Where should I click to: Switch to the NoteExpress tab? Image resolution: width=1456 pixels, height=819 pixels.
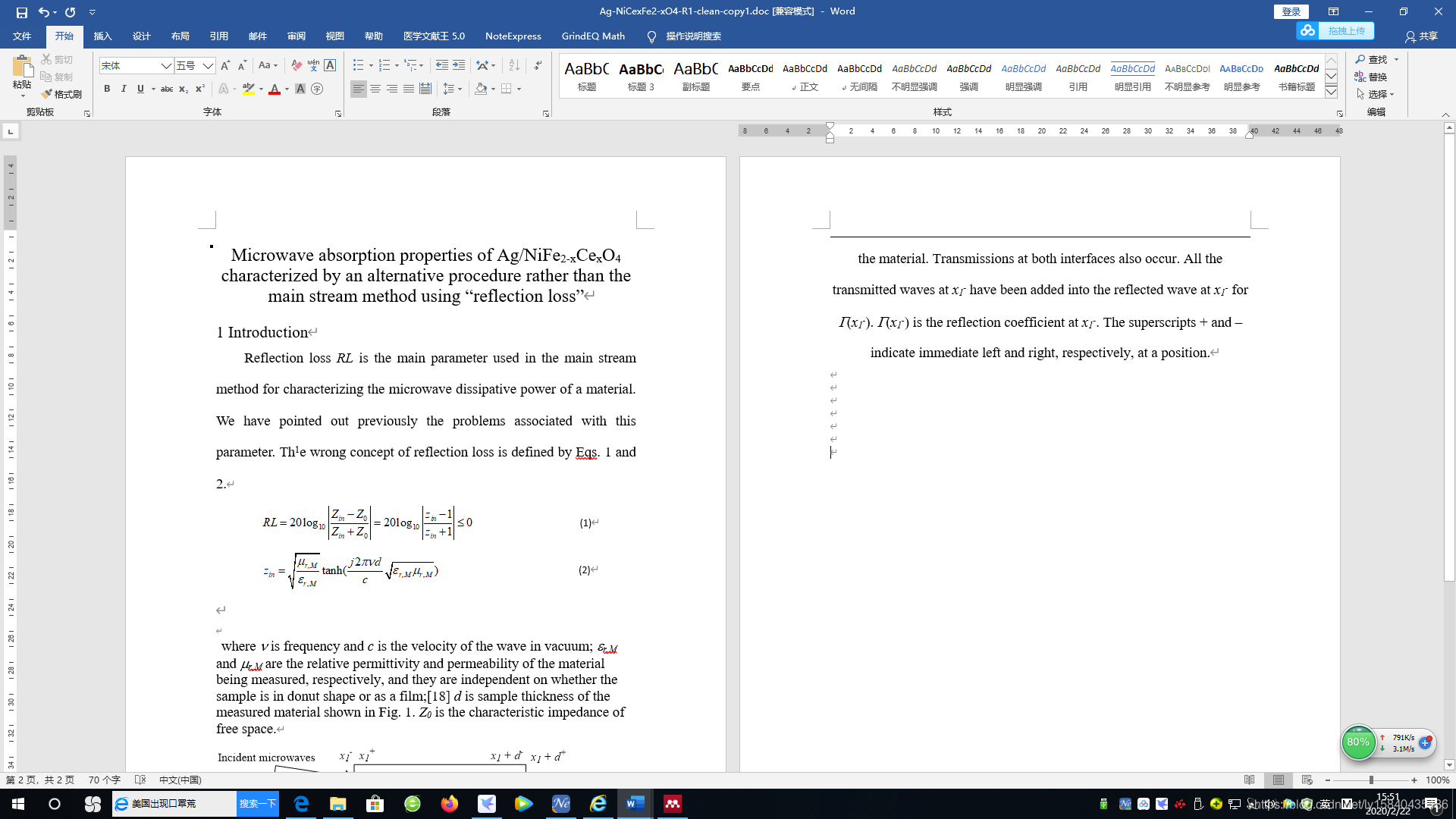point(513,36)
